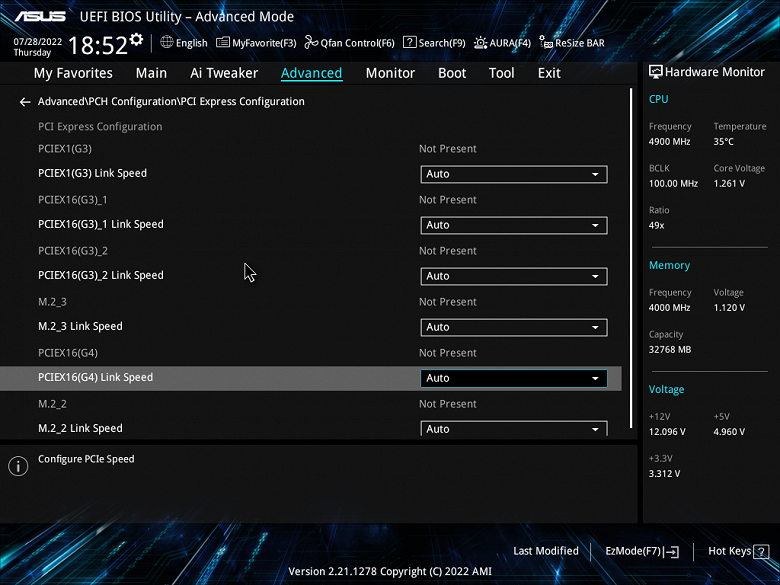
Task: Click Core Voltage value 1.261 V
Action: click(x=729, y=184)
